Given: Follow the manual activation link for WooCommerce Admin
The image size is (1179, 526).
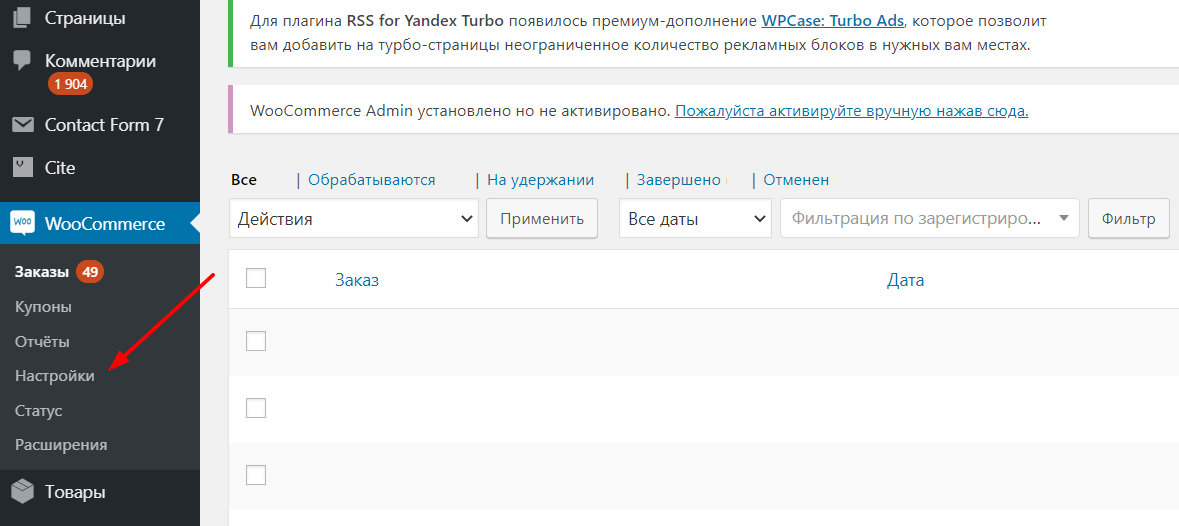Looking at the screenshot, I should coord(851,110).
